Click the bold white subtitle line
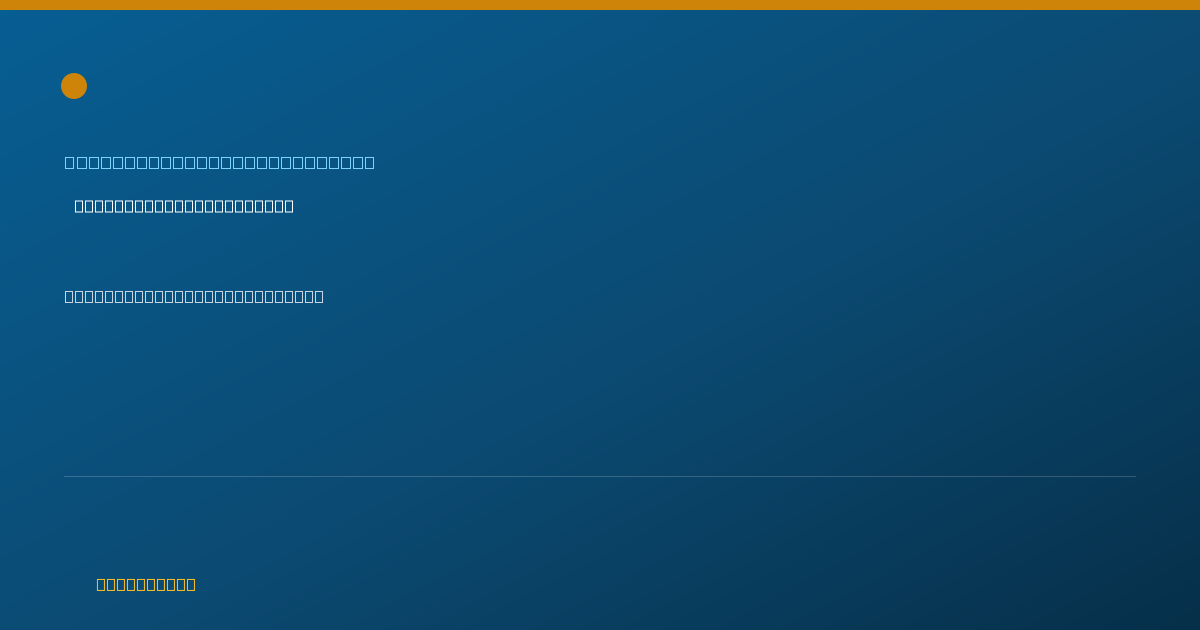 [x=184, y=206]
